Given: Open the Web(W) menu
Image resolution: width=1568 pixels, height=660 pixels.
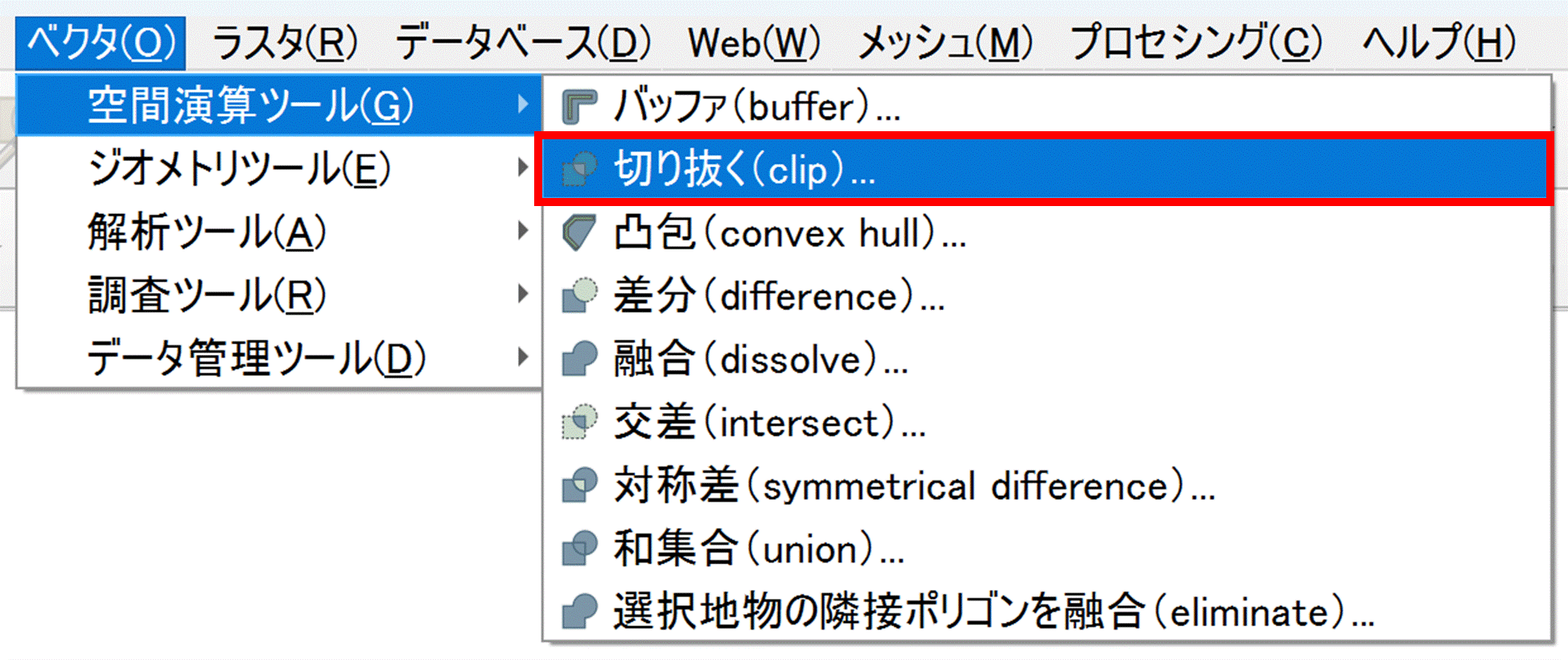Looking at the screenshot, I should tap(754, 42).
